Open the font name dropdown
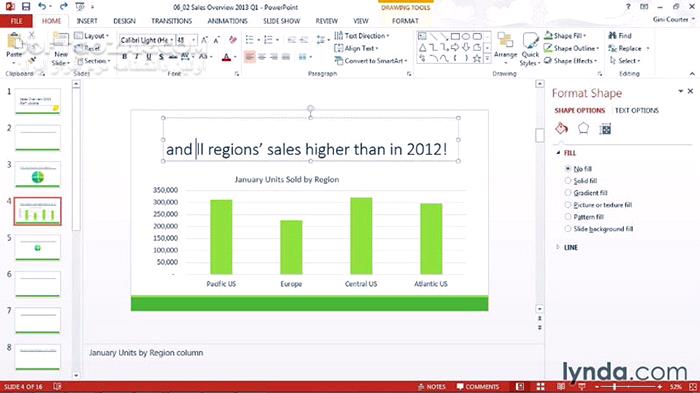This screenshot has height=393, width=700. (171, 40)
